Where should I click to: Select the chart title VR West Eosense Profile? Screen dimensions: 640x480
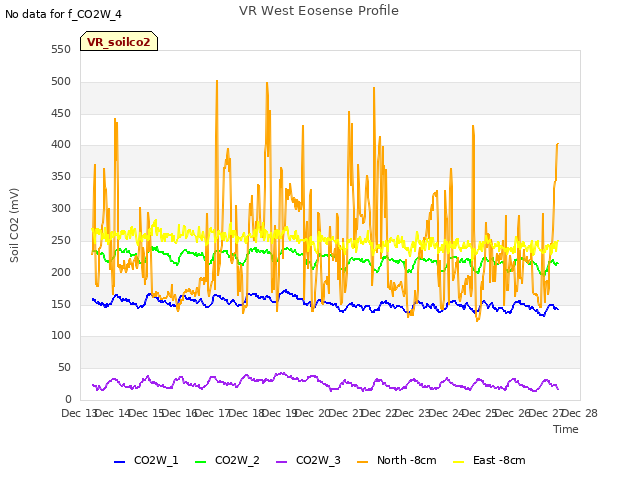(x=319, y=11)
